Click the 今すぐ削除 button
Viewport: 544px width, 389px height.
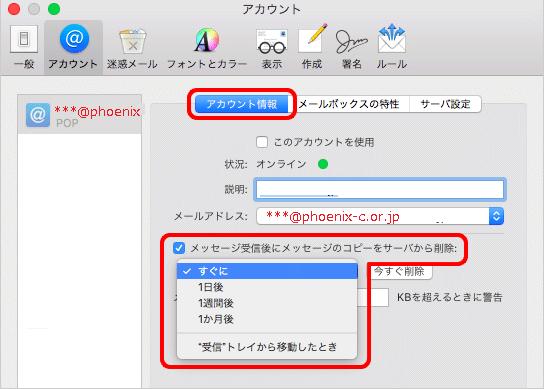[x=400, y=271]
